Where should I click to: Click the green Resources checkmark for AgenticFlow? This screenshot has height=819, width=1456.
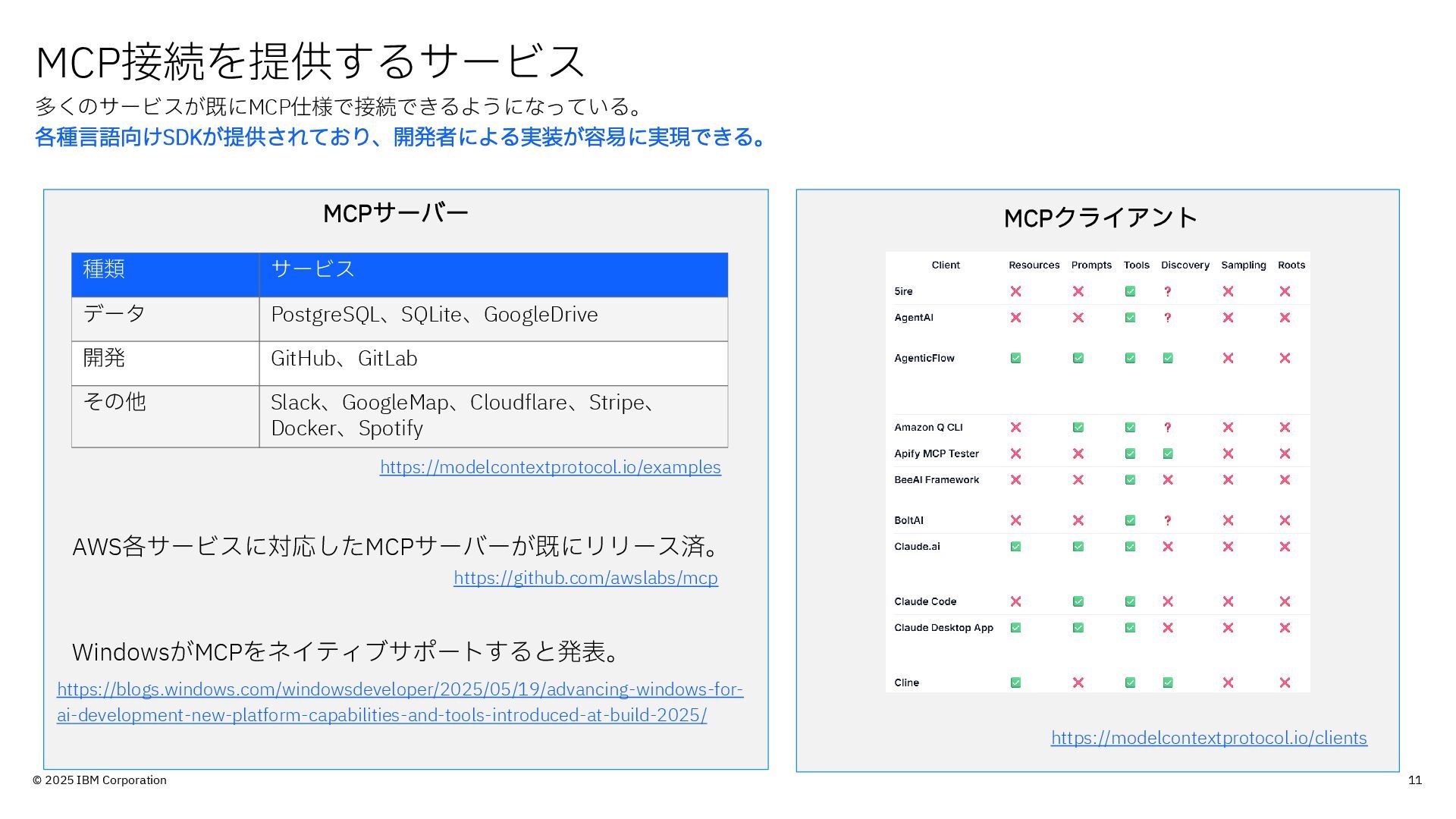pos(1015,358)
